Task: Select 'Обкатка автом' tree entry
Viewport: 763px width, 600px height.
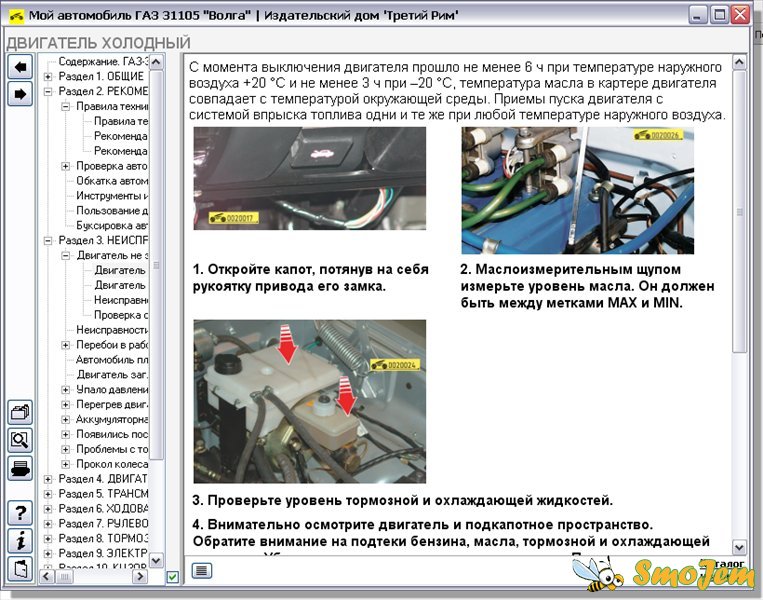Action: (x=112, y=181)
